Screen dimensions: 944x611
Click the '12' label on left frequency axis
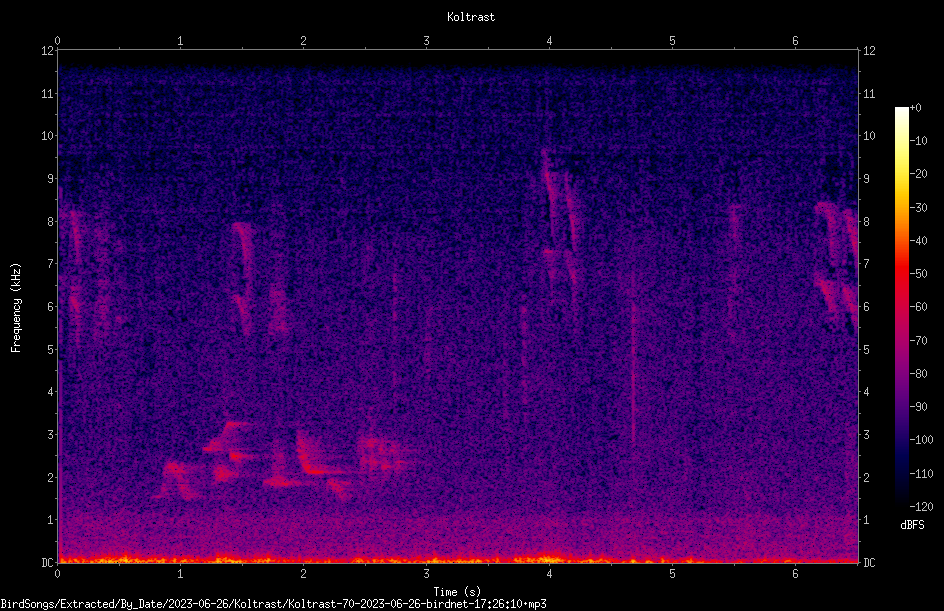(48, 51)
